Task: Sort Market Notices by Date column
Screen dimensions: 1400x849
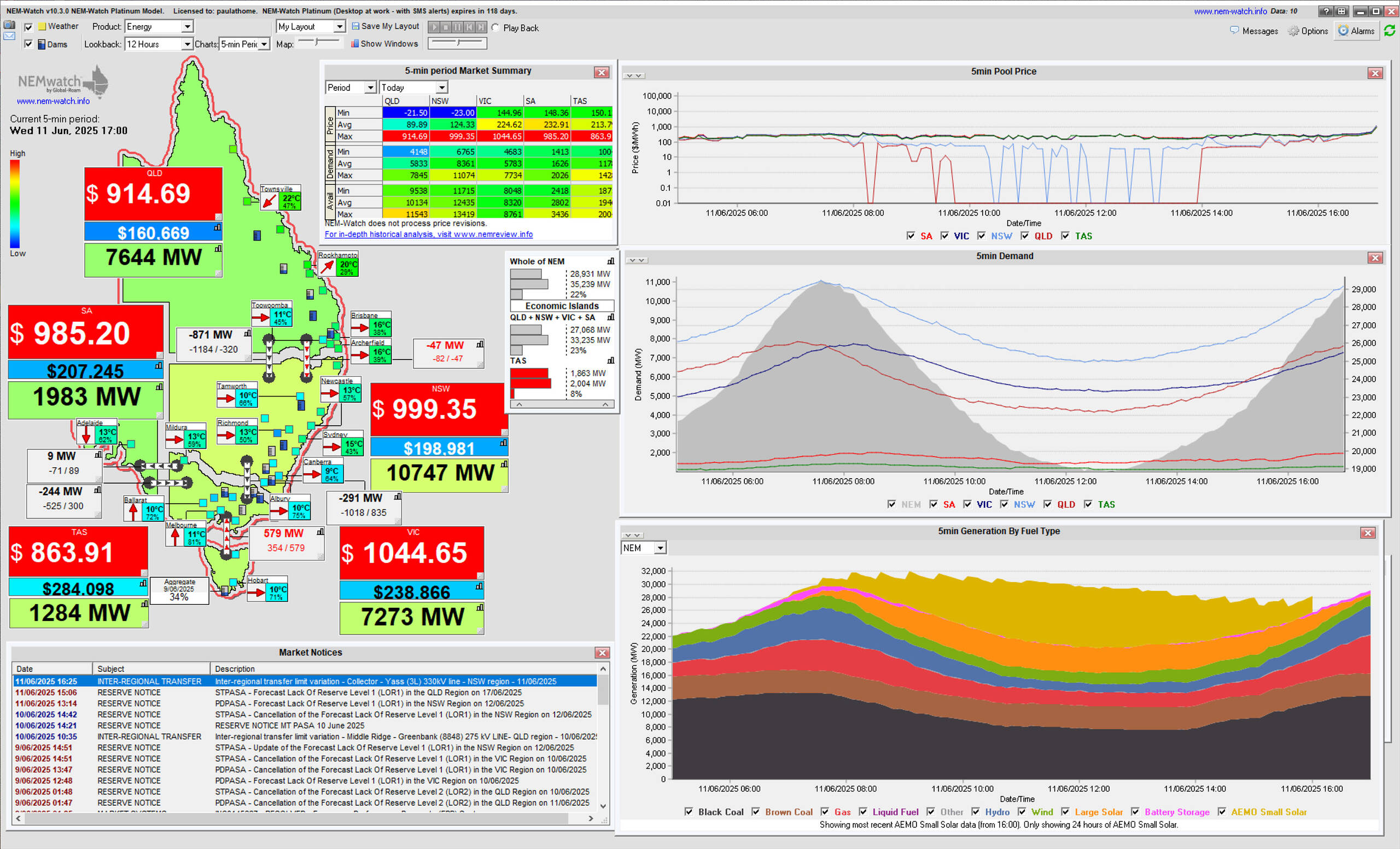Action: 52,669
